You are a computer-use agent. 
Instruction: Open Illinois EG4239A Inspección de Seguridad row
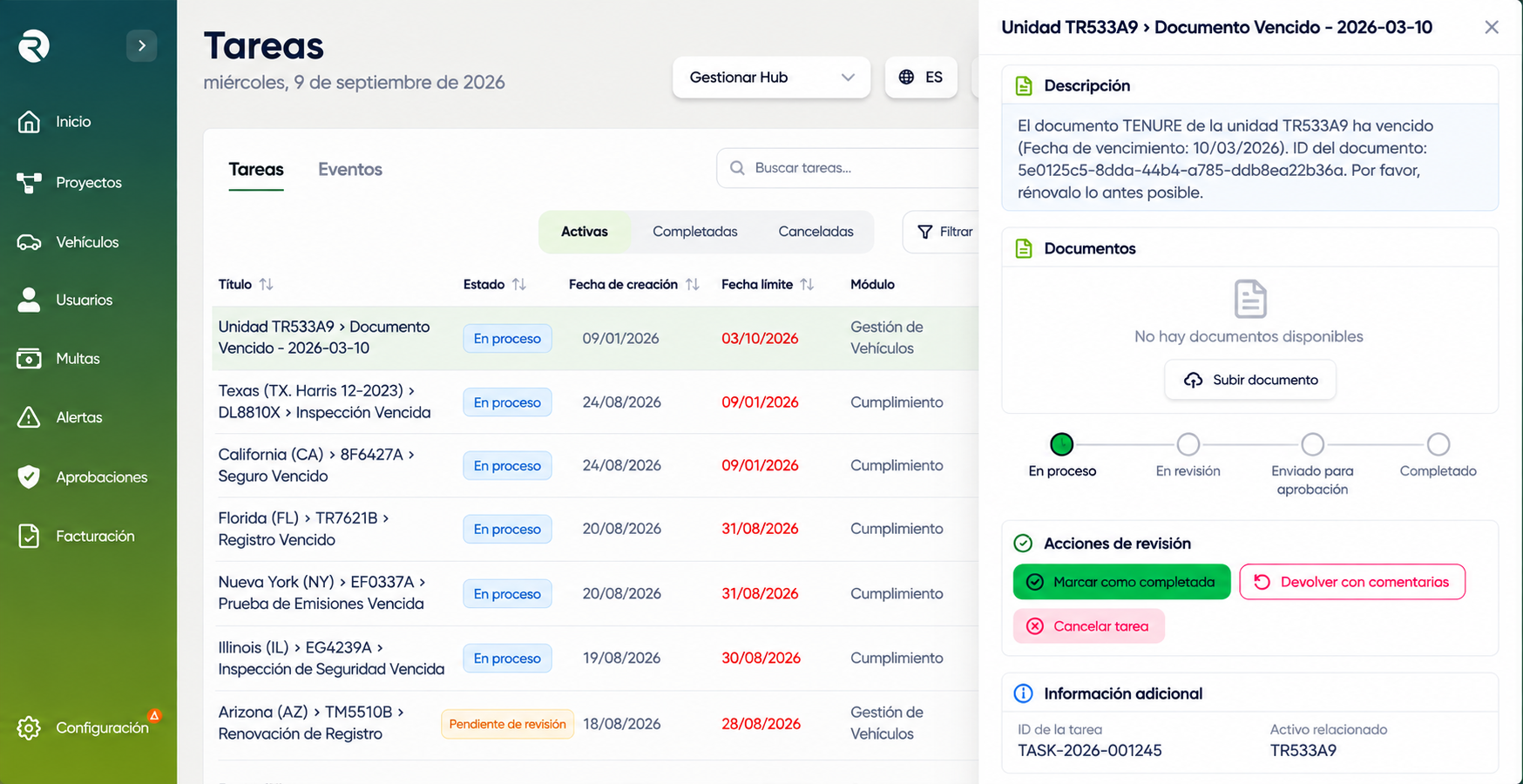pos(595,658)
